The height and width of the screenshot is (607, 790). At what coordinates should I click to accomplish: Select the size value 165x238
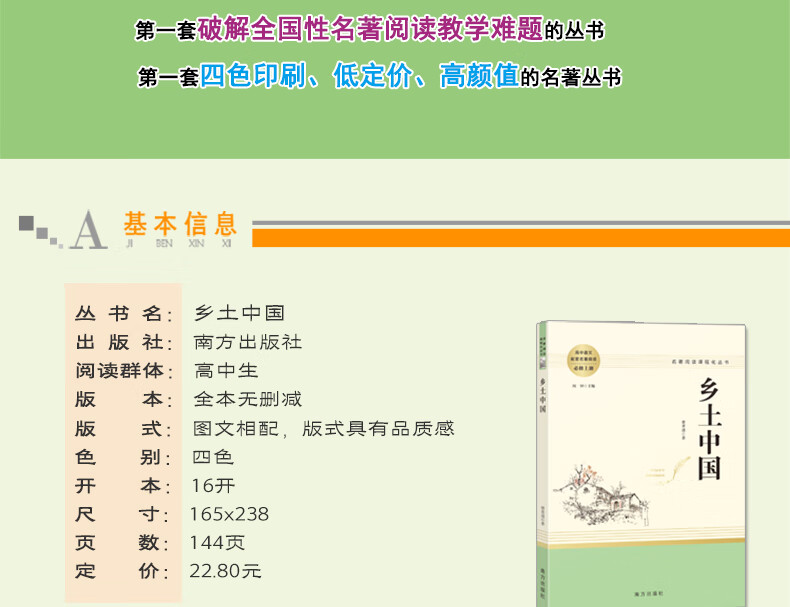(229, 514)
